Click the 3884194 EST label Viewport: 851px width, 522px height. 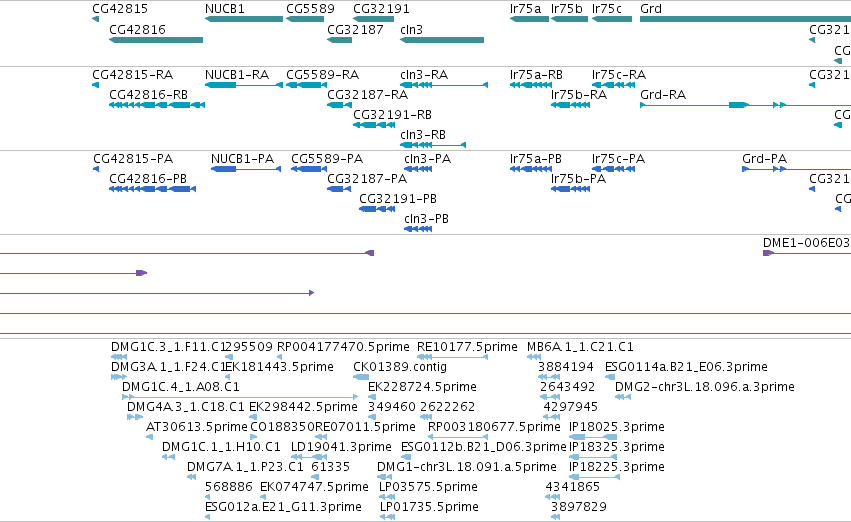566,367
